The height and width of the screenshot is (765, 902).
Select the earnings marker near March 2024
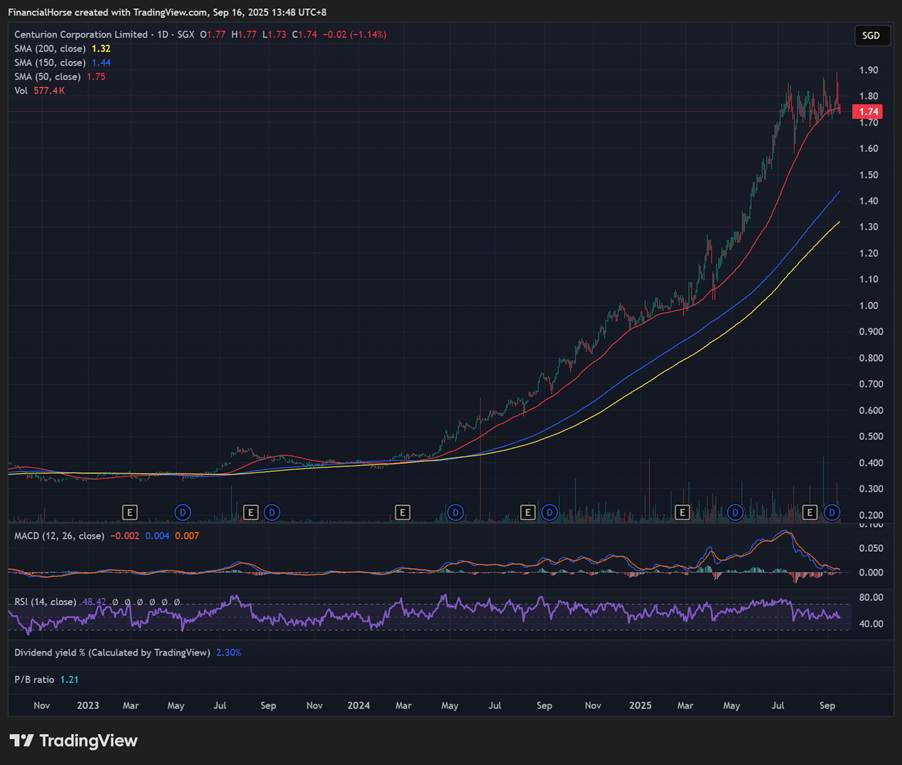[x=402, y=512]
